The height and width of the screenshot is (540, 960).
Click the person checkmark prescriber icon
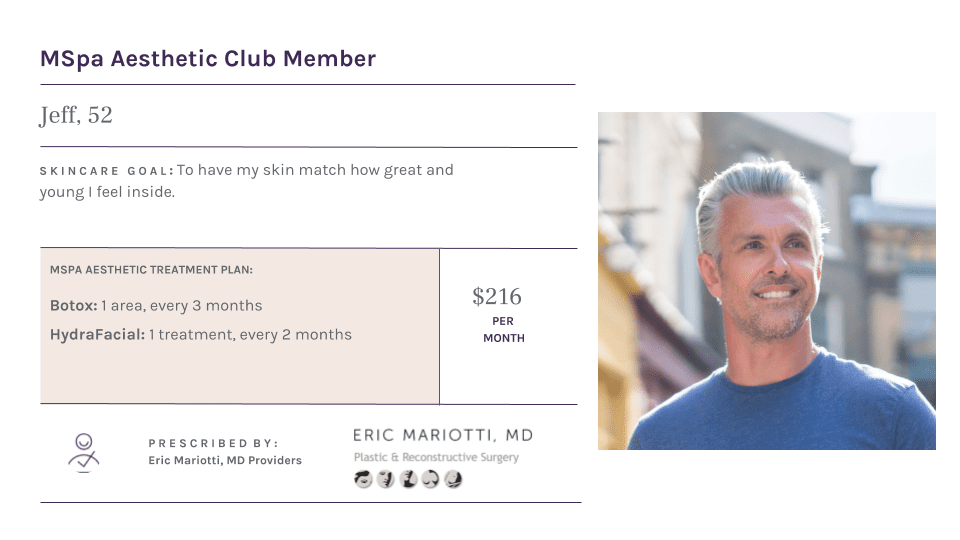[84, 453]
